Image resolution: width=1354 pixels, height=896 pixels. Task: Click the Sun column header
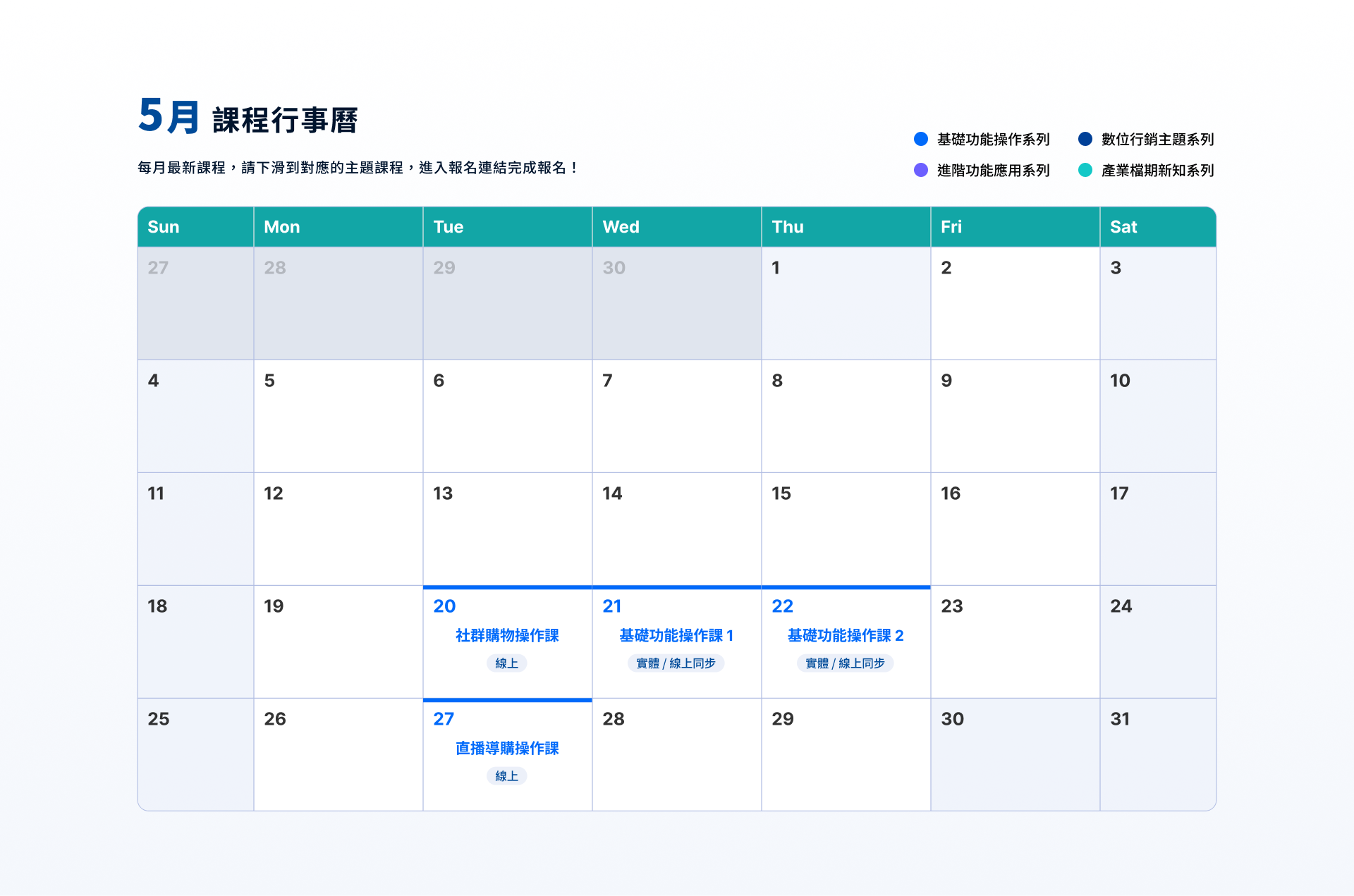coord(196,227)
